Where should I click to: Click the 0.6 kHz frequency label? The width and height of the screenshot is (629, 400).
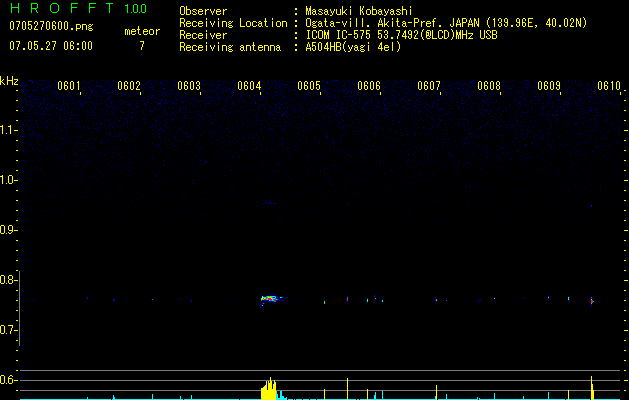coord(9,380)
